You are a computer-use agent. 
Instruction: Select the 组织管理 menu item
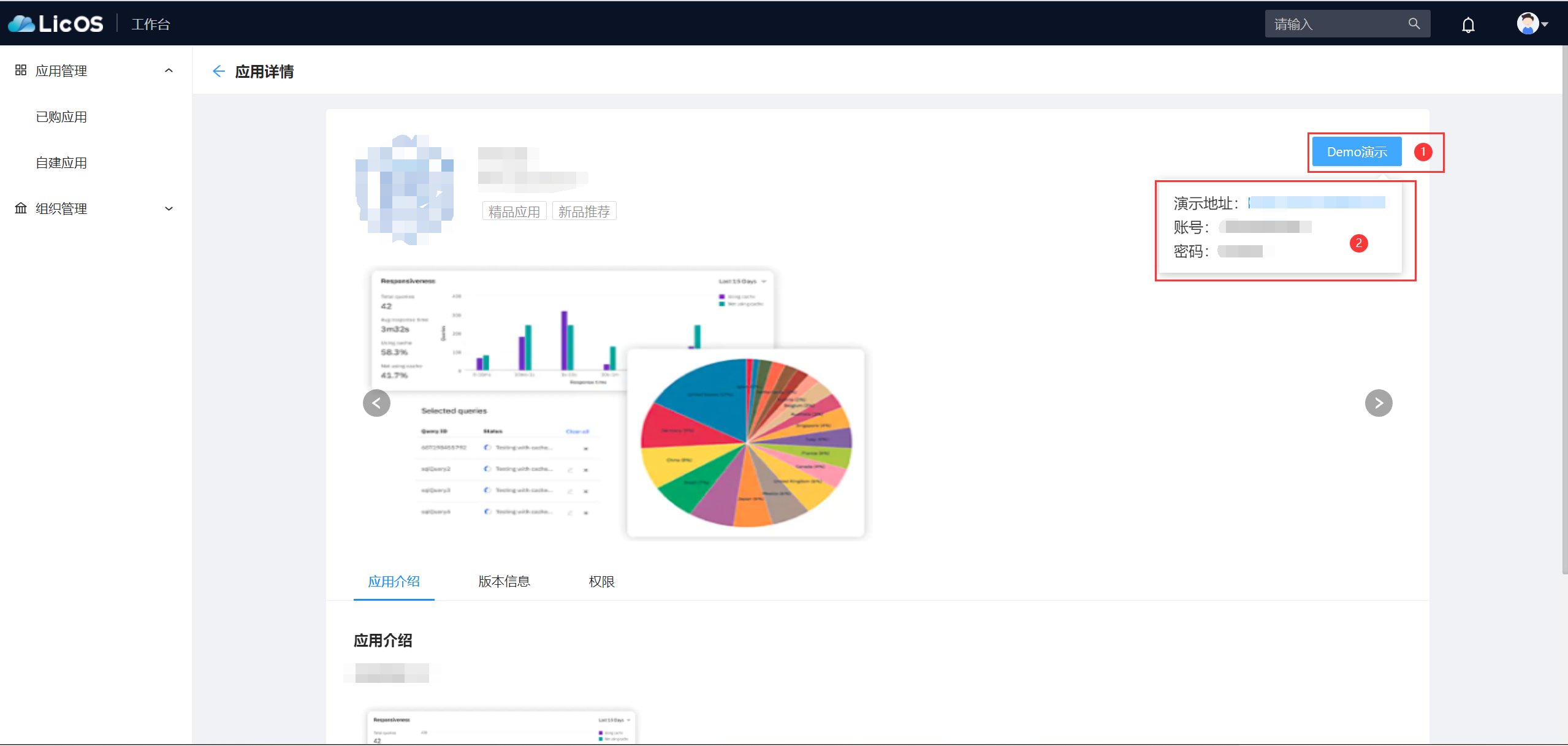(96, 208)
